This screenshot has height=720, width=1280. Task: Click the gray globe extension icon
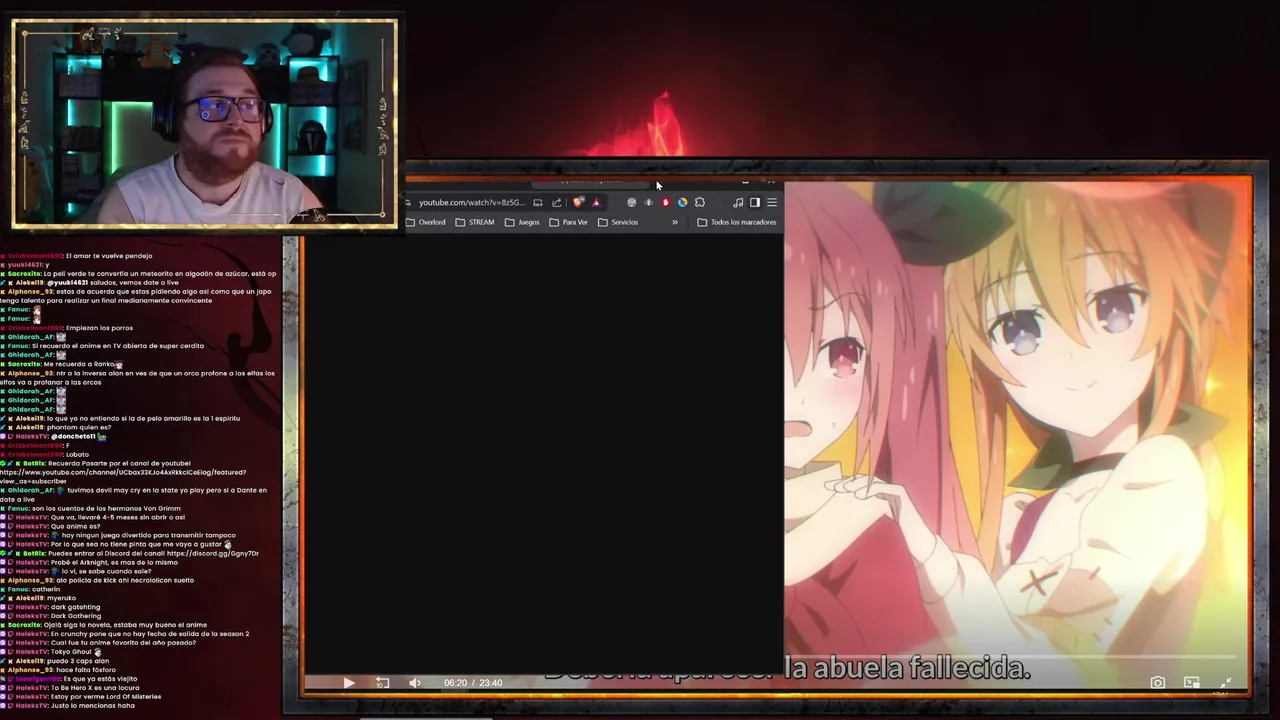(631, 203)
